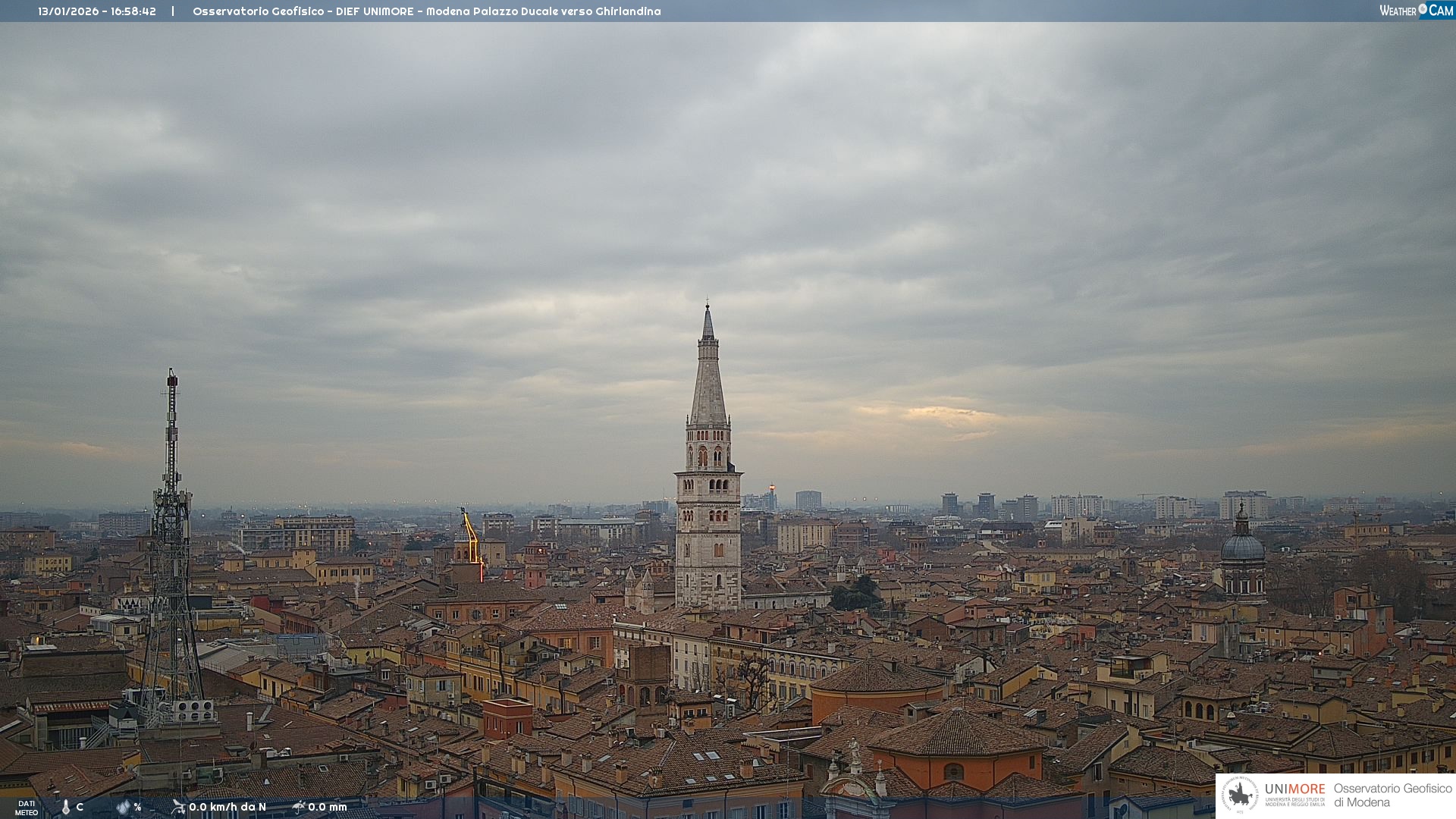Click the DATI METEO label
The image size is (1456, 819).
point(27,808)
